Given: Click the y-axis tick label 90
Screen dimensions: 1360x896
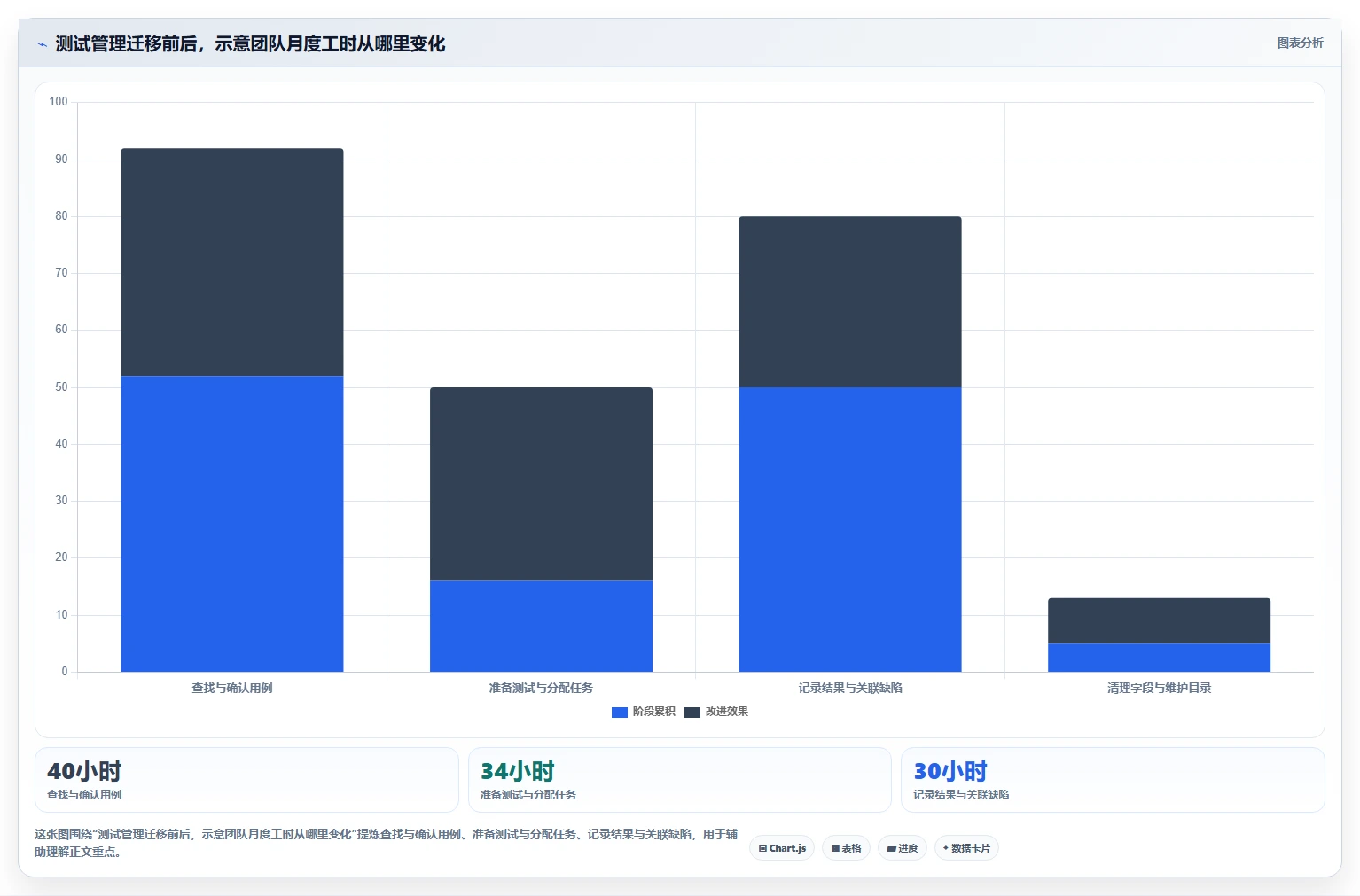Looking at the screenshot, I should click(61, 160).
